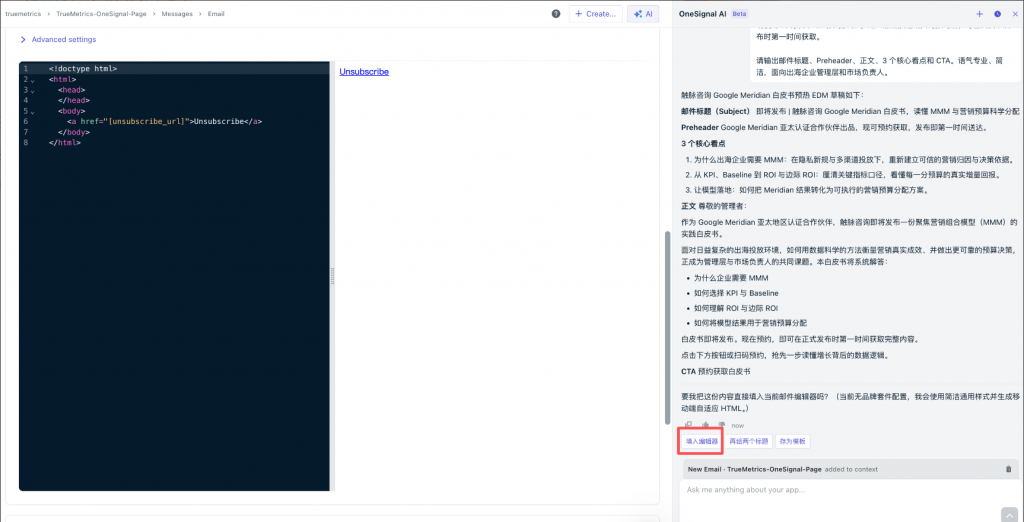
Task: Click the 填入编辑器 suggestion button
Action: 701,442
